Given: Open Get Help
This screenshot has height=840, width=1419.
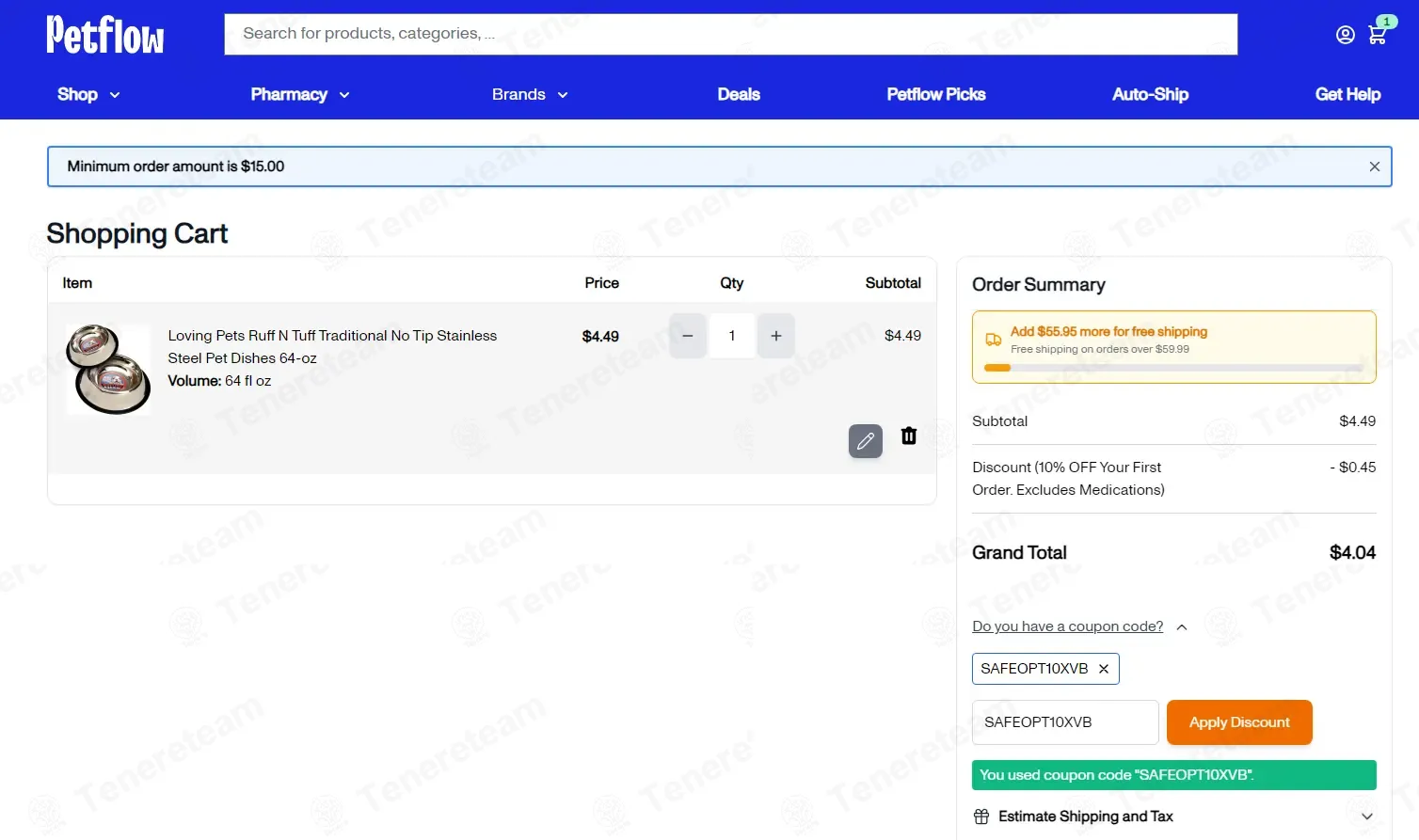Looking at the screenshot, I should pyautogui.click(x=1347, y=94).
